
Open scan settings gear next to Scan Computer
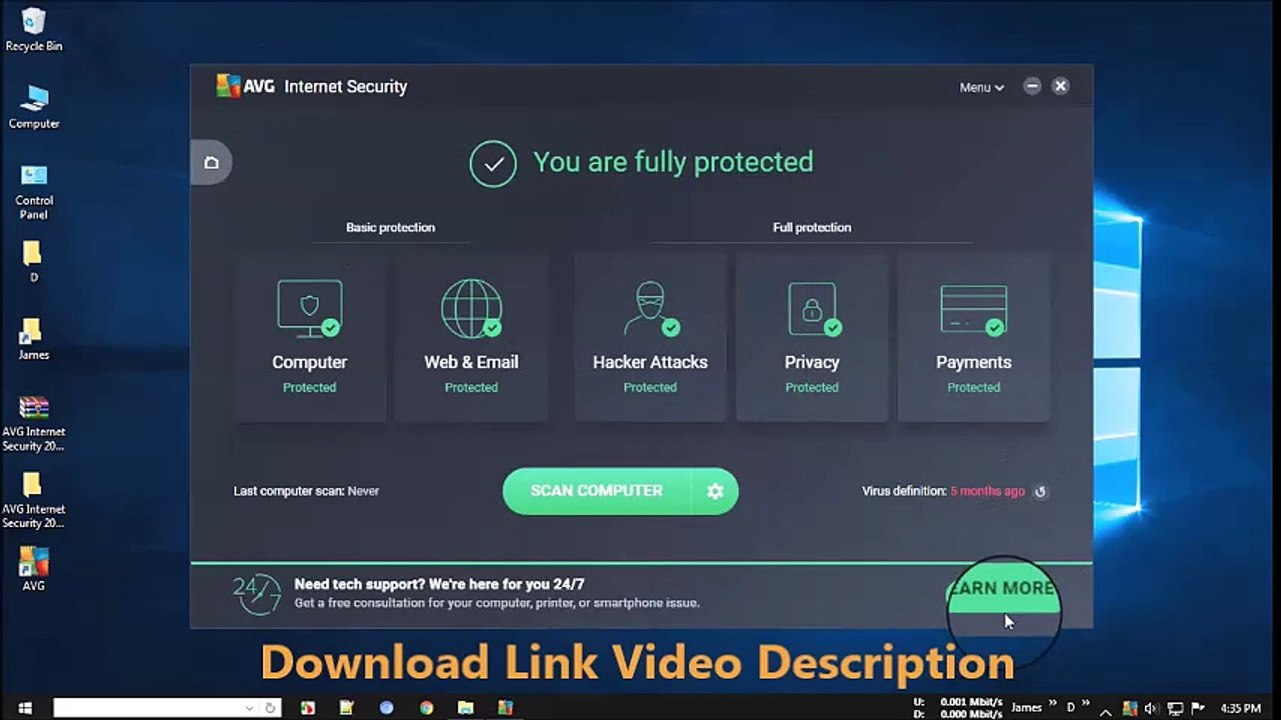click(x=715, y=491)
